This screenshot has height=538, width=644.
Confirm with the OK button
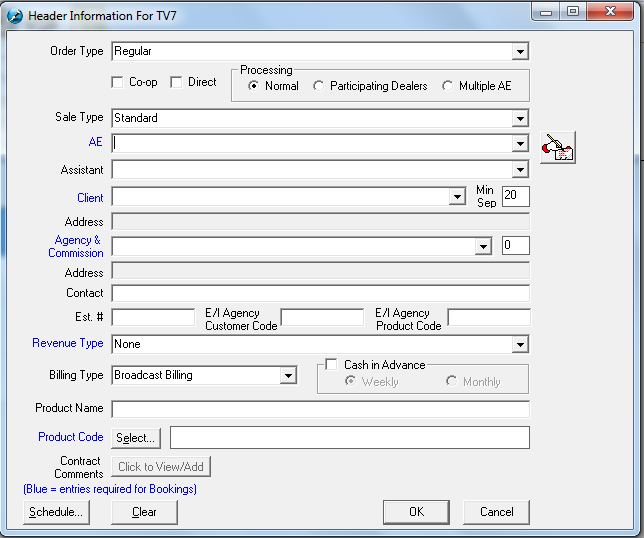coord(416,512)
